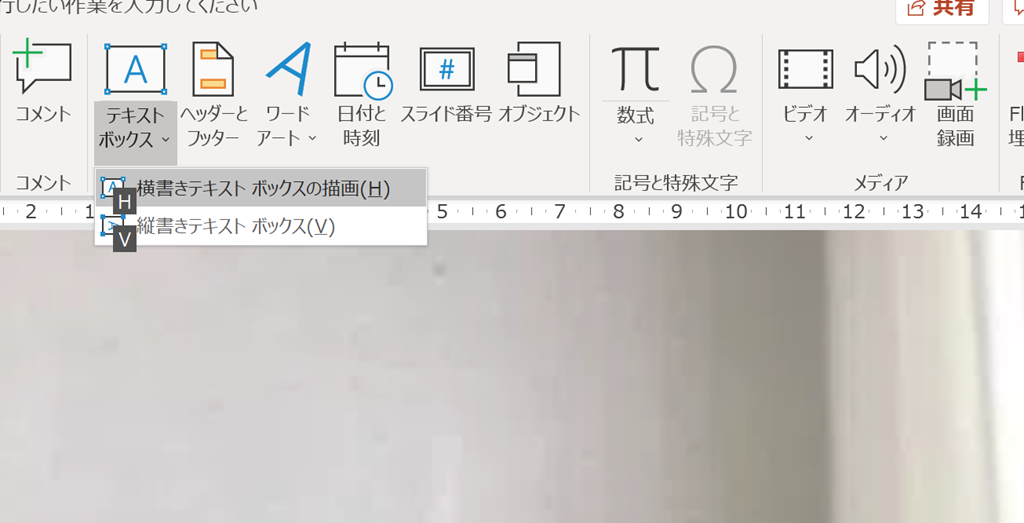Open ヘッダーとフッター (header and footer)
The width and height of the screenshot is (1024, 523).
pos(212,68)
